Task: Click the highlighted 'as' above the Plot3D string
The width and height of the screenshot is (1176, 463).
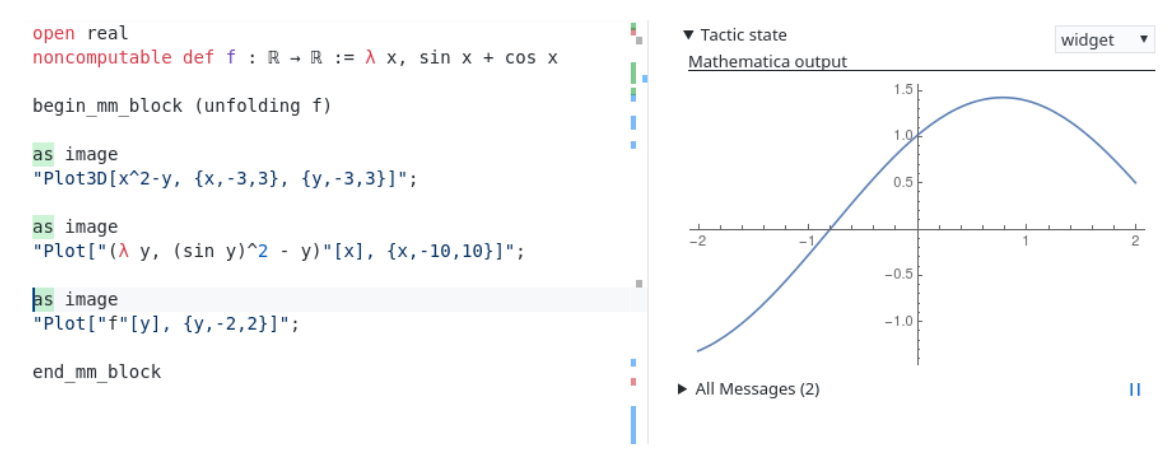Action: click(43, 154)
